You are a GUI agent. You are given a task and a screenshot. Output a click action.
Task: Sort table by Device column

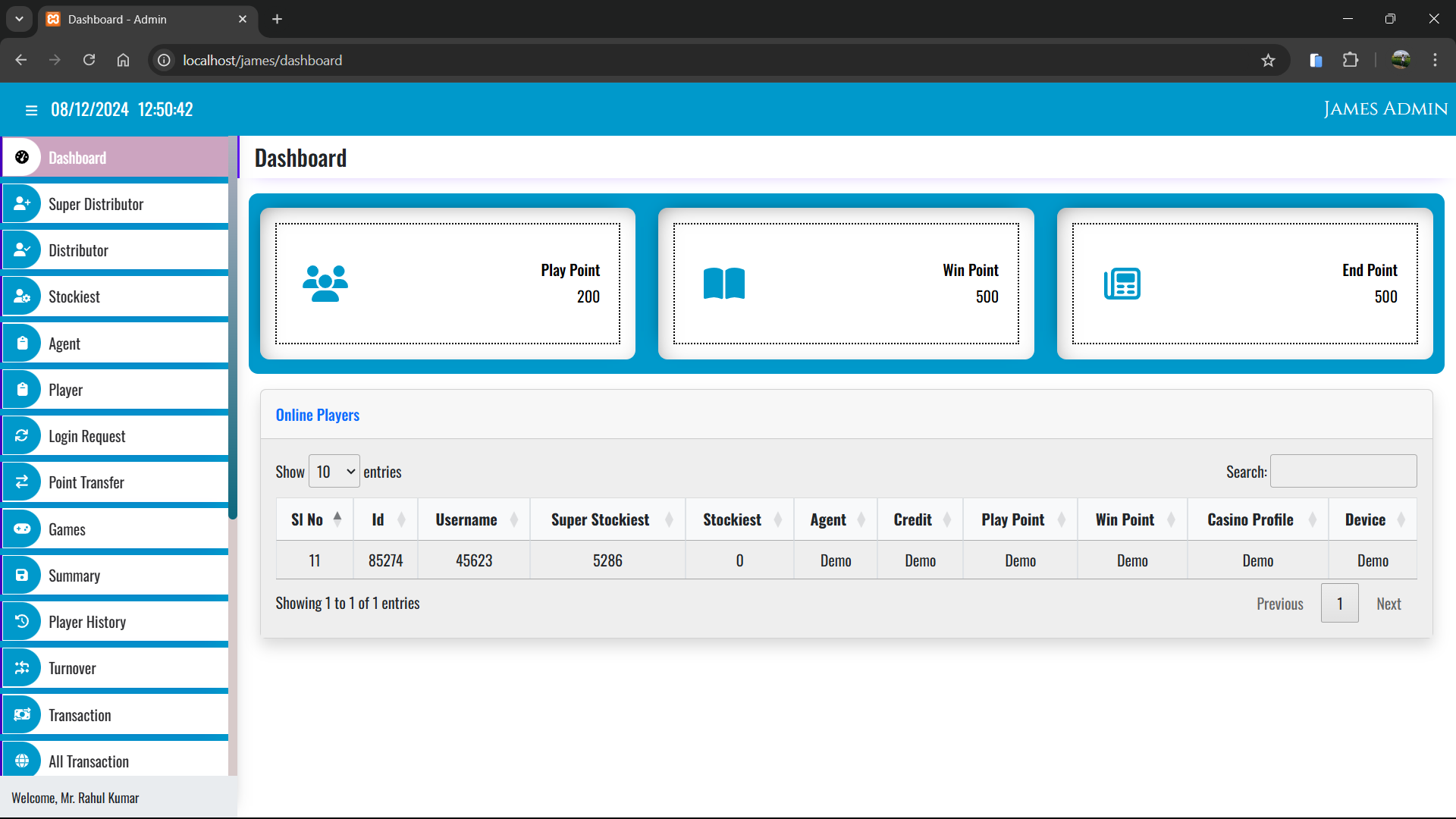pos(1373,519)
